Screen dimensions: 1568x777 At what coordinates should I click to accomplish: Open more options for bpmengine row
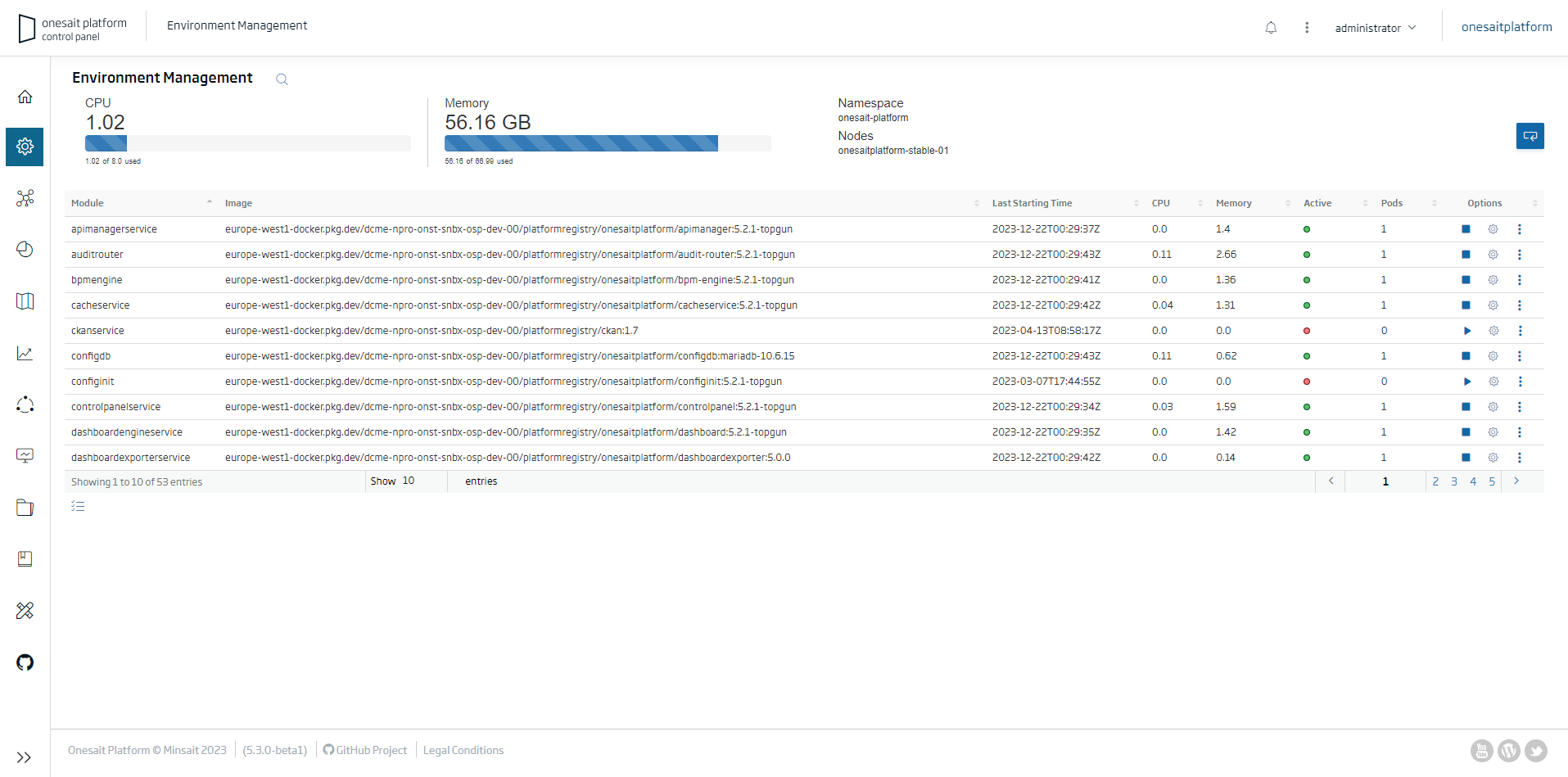(x=1520, y=280)
